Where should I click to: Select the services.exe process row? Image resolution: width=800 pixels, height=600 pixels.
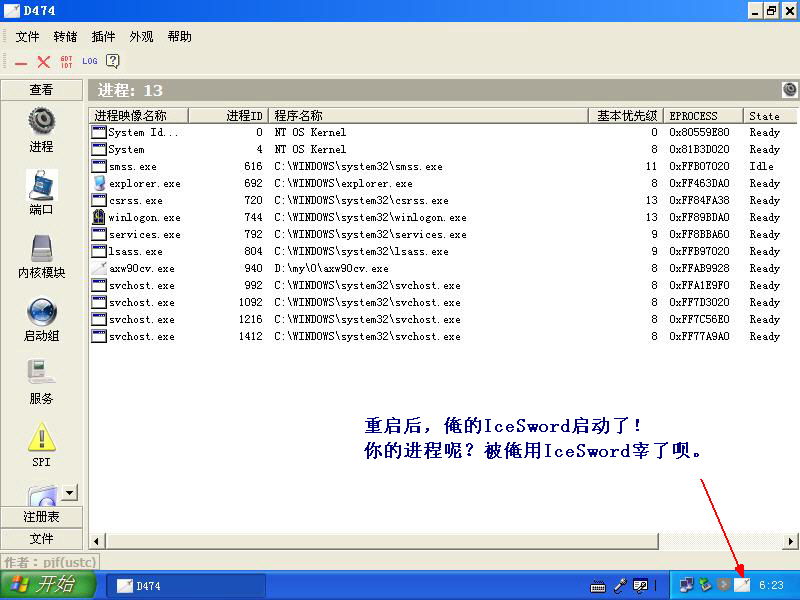pos(443,235)
